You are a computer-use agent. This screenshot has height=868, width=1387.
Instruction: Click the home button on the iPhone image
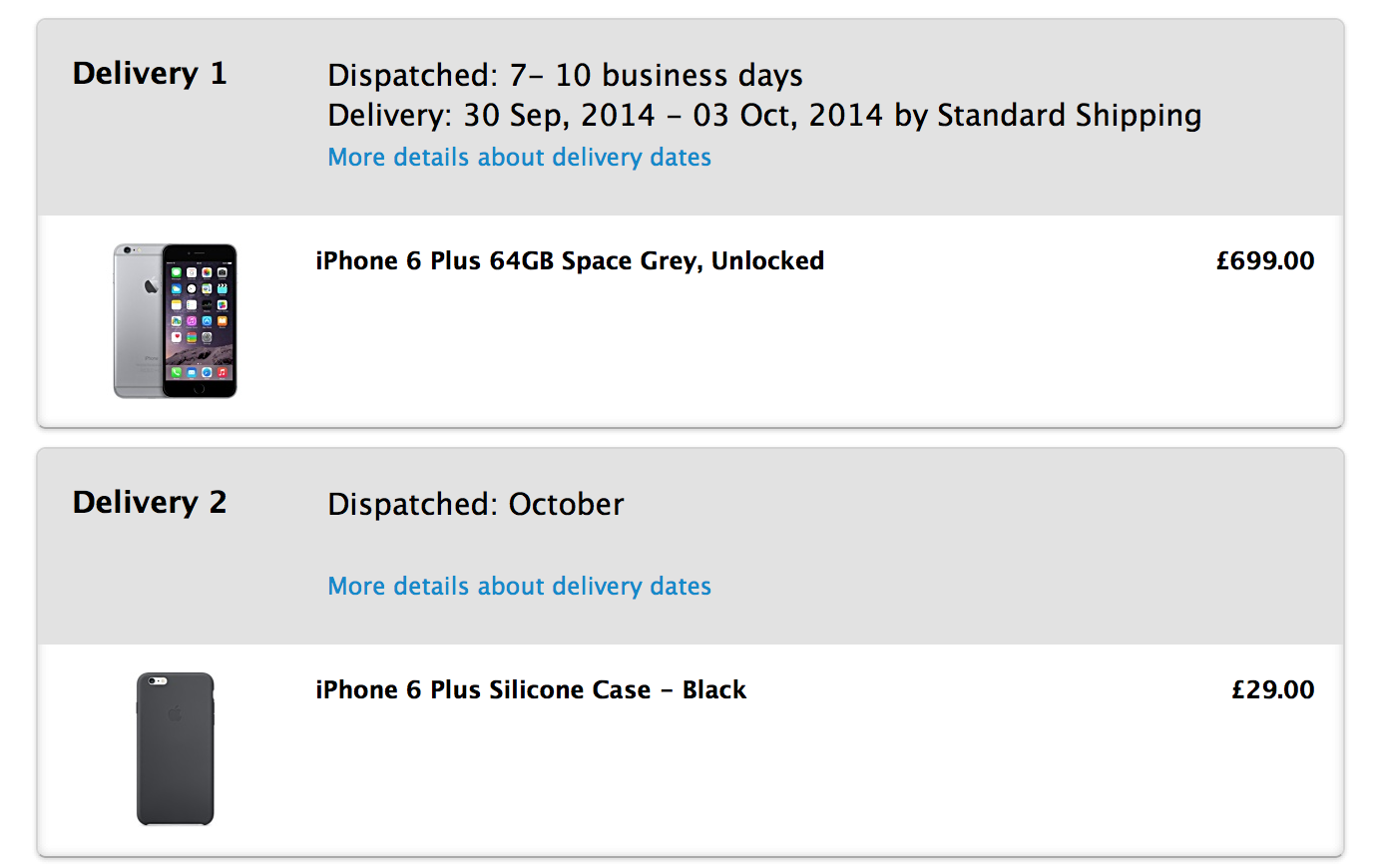[x=200, y=388]
